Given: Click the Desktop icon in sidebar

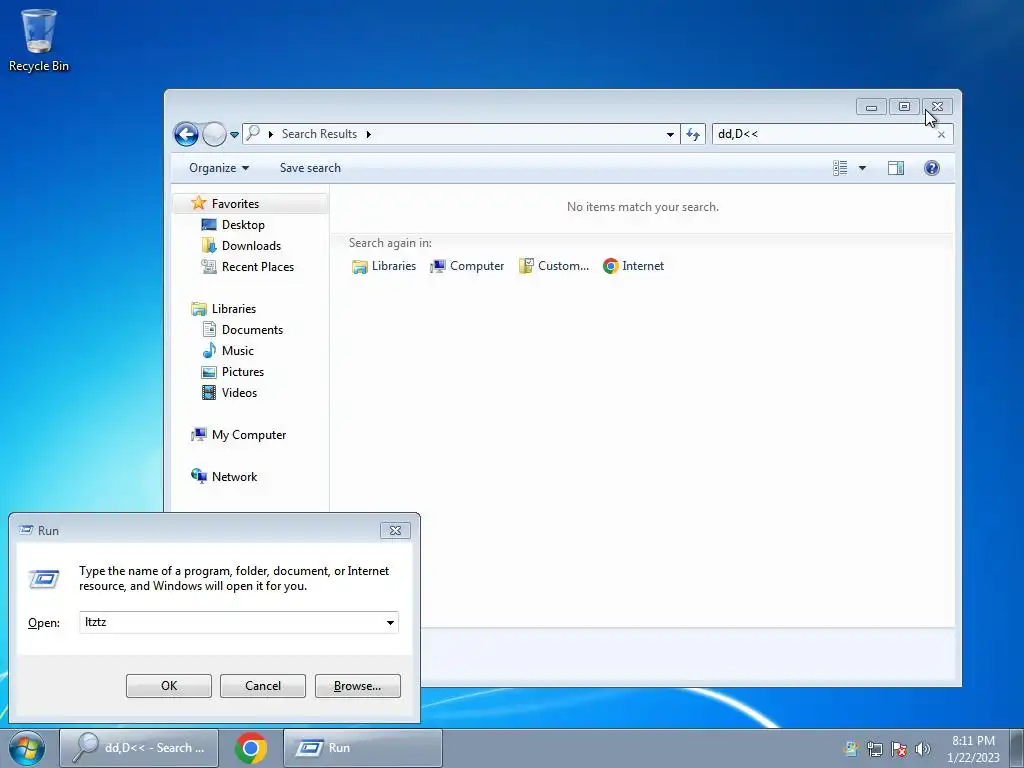Looking at the screenshot, I should tap(209, 225).
